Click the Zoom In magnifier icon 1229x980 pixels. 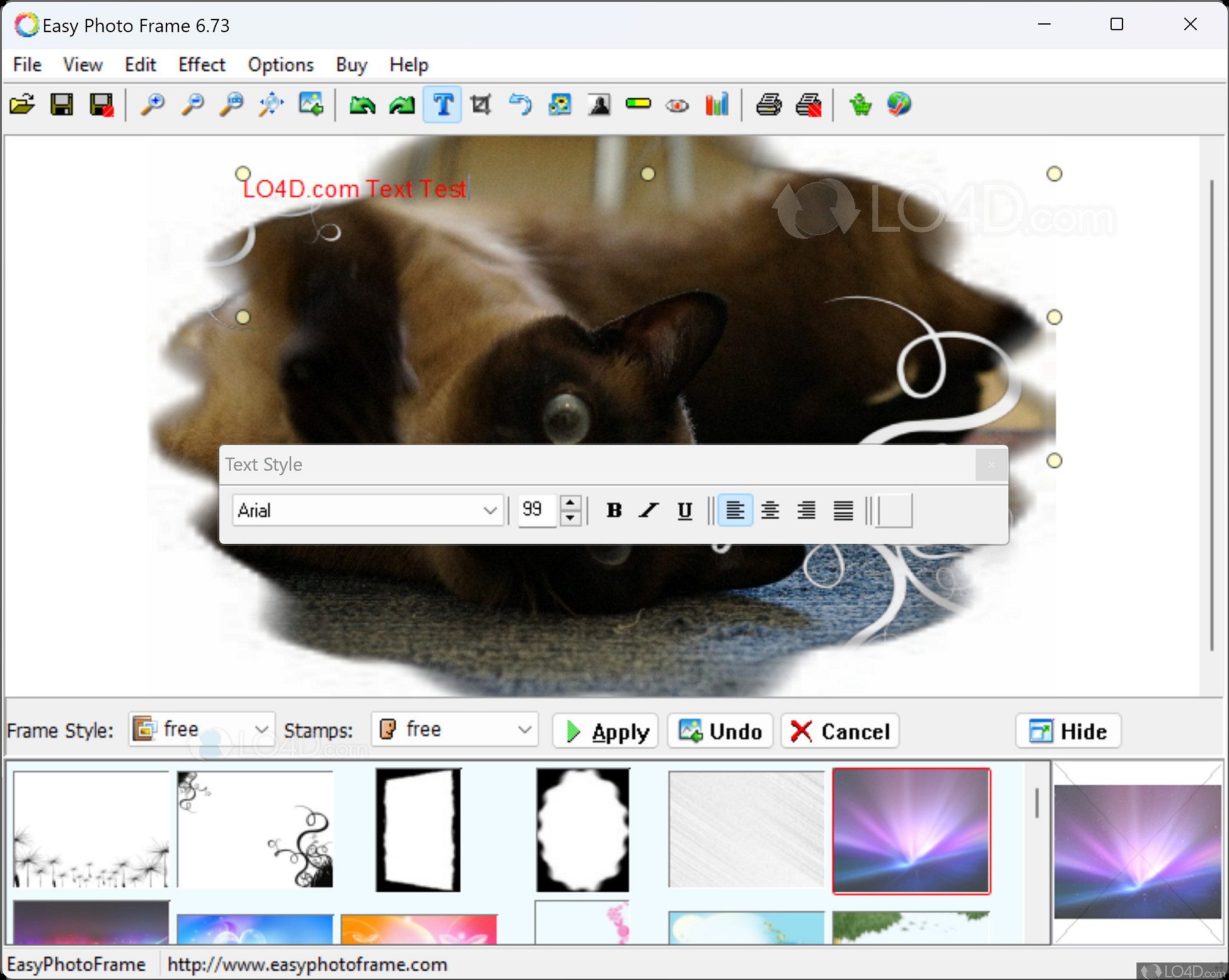[x=153, y=105]
